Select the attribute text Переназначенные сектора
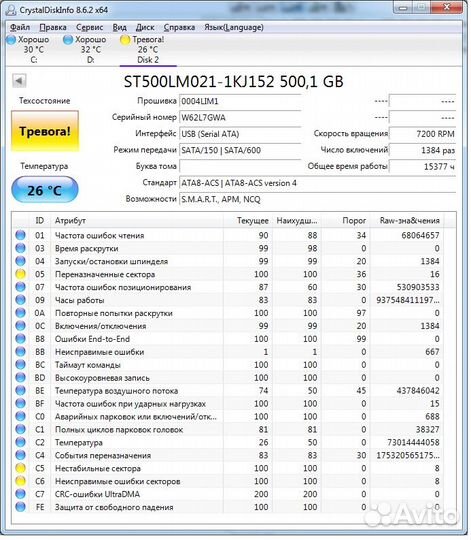This screenshot has width=471, height=540. [105, 274]
